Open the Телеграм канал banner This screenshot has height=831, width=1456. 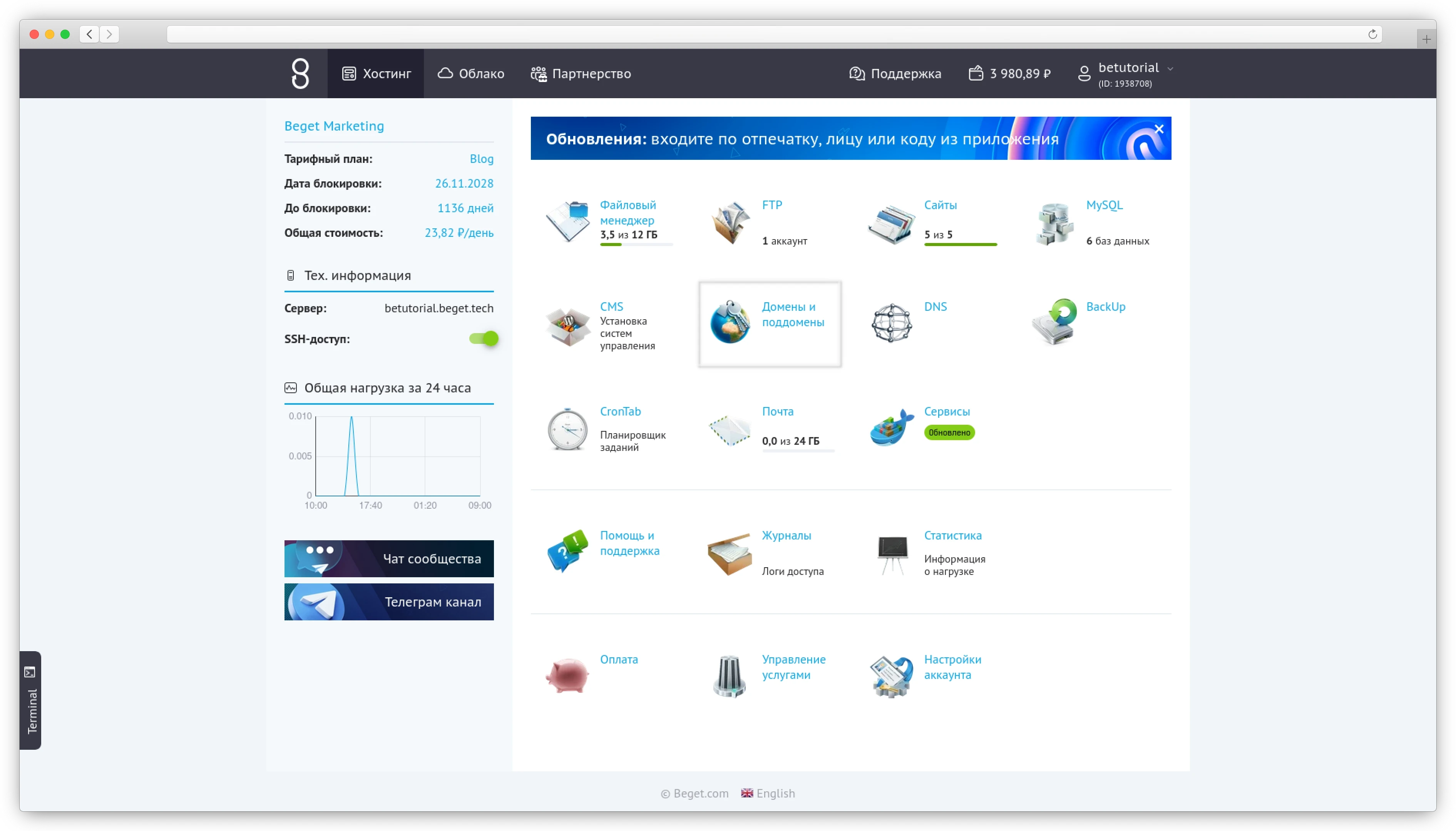(x=389, y=601)
